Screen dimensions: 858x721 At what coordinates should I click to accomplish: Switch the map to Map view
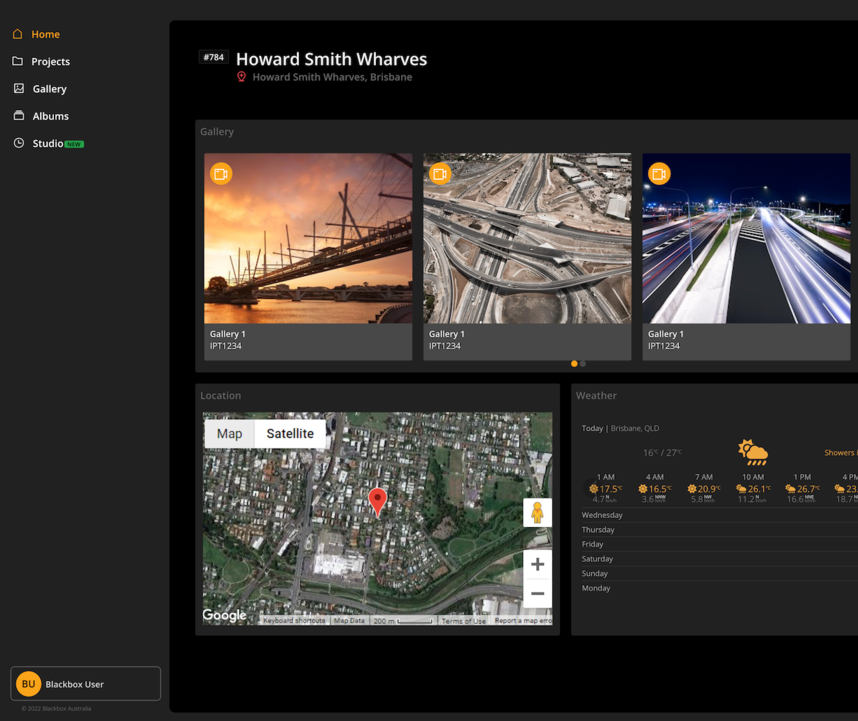[x=229, y=434]
